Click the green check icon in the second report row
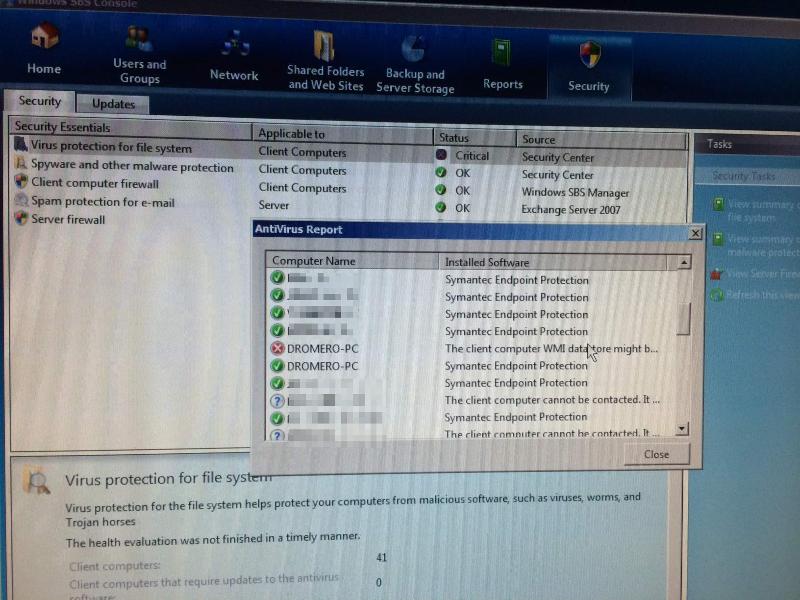This screenshot has height=600, width=800. click(278, 295)
